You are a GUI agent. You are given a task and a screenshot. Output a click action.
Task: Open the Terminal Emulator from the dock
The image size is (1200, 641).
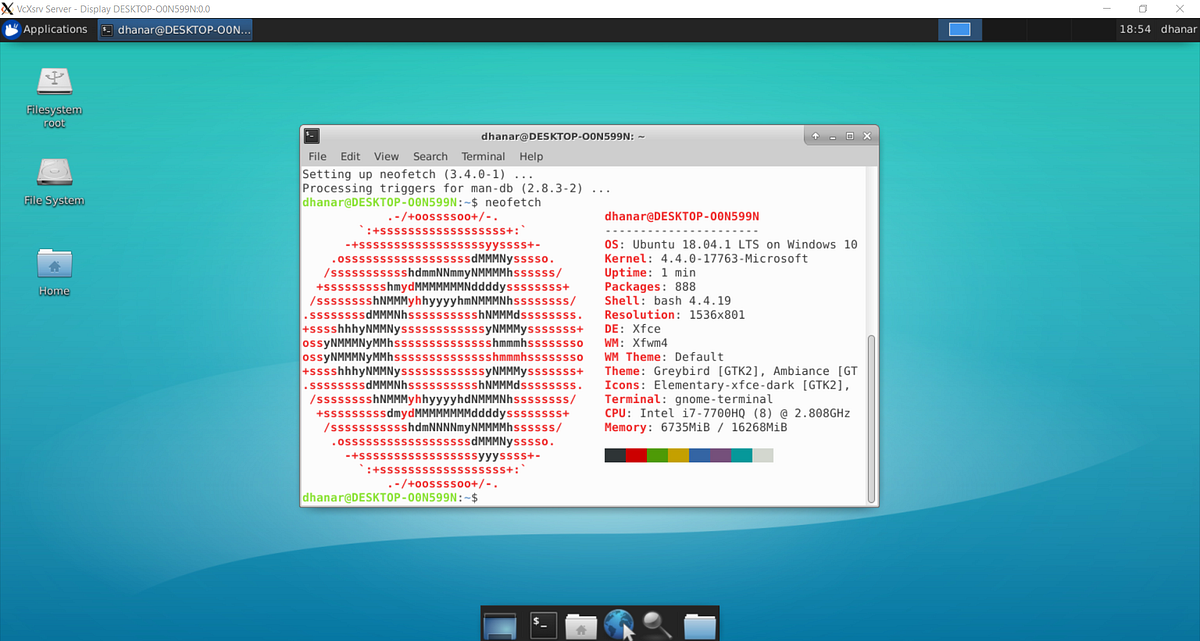(542, 624)
